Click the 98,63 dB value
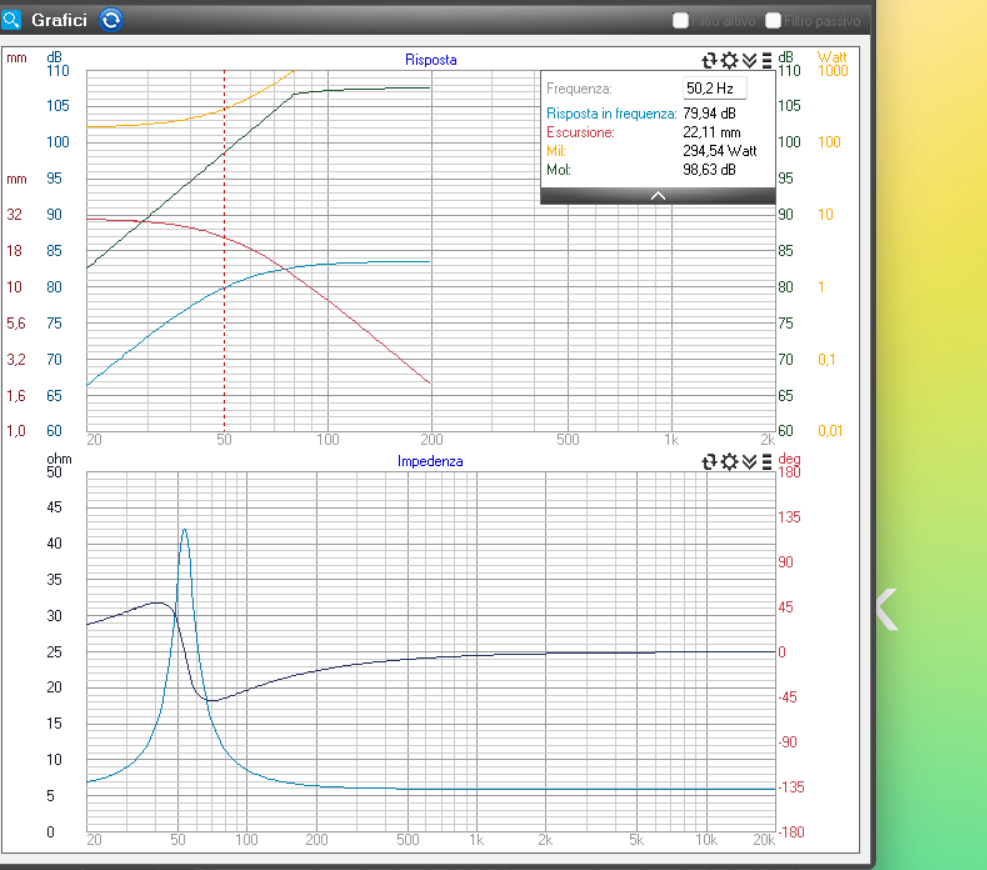 coord(709,170)
